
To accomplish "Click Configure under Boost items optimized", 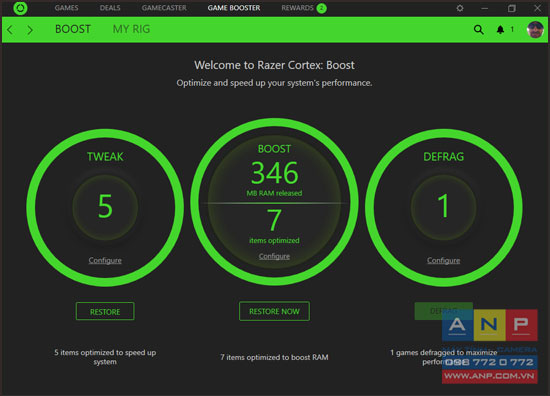I will pyautogui.click(x=274, y=256).
